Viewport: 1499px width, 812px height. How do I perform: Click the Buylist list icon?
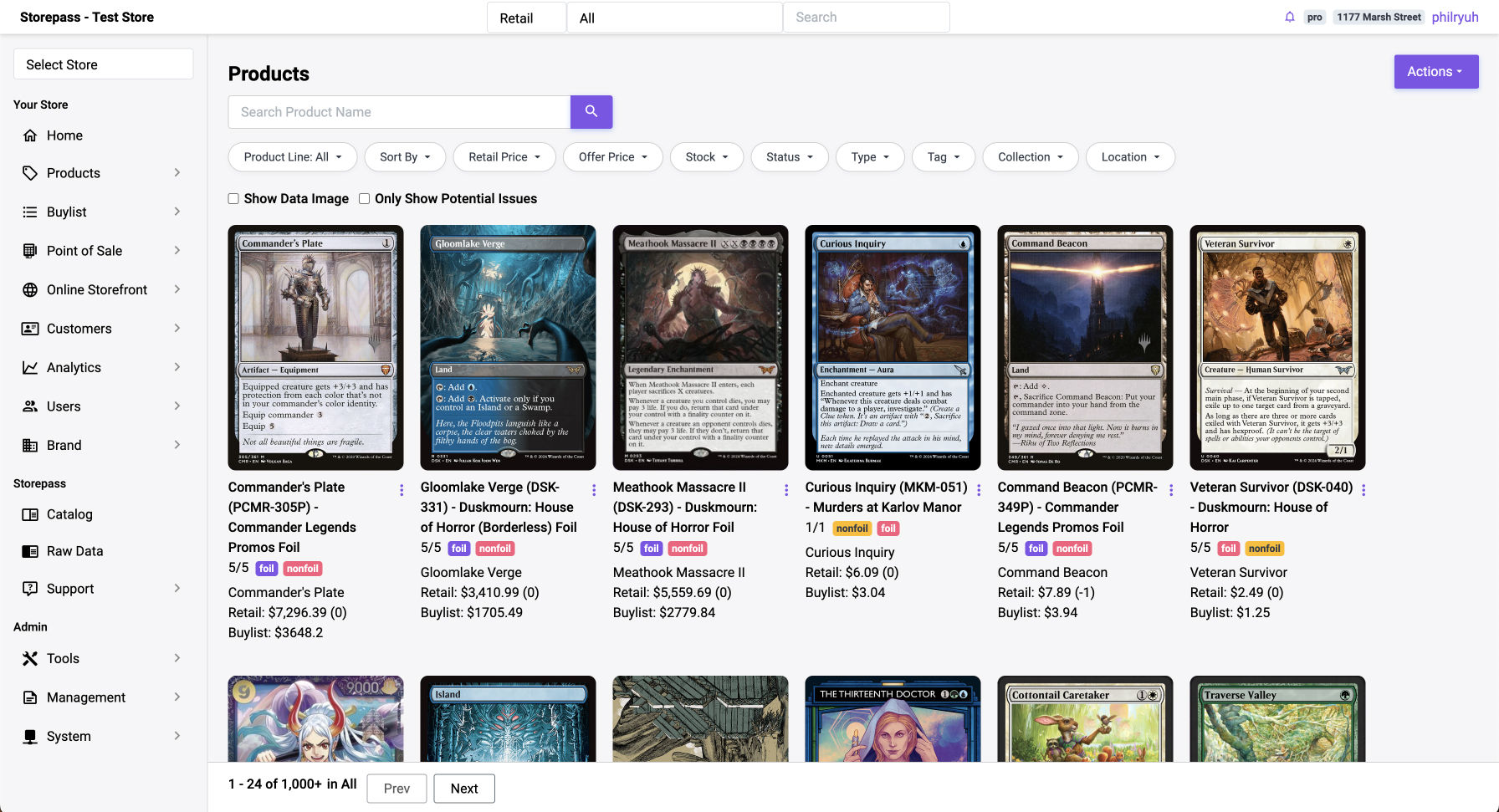coord(30,212)
